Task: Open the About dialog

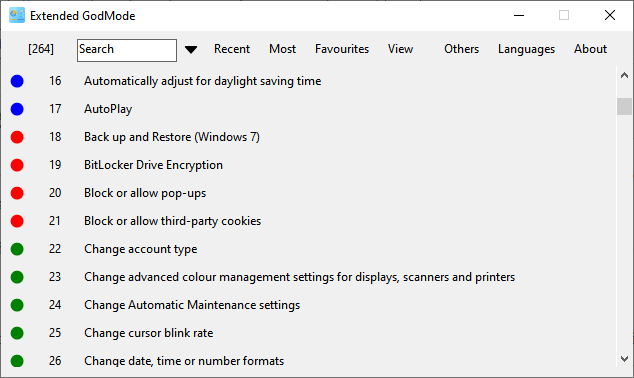Action: pos(590,49)
